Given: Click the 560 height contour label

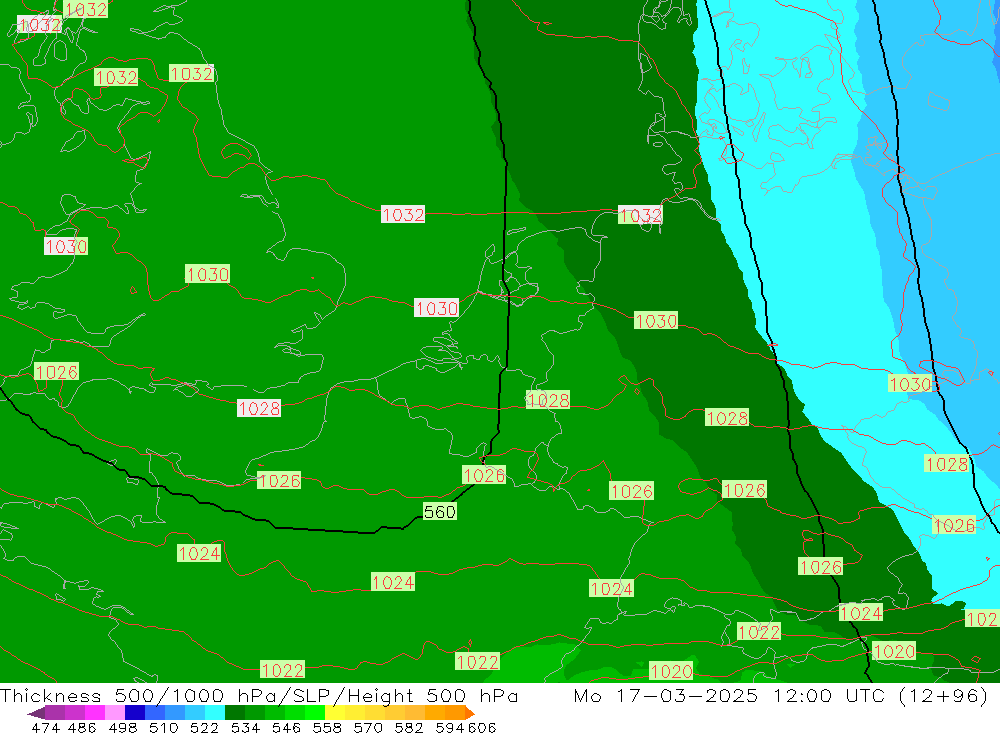Looking at the screenshot, I should click(439, 512).
